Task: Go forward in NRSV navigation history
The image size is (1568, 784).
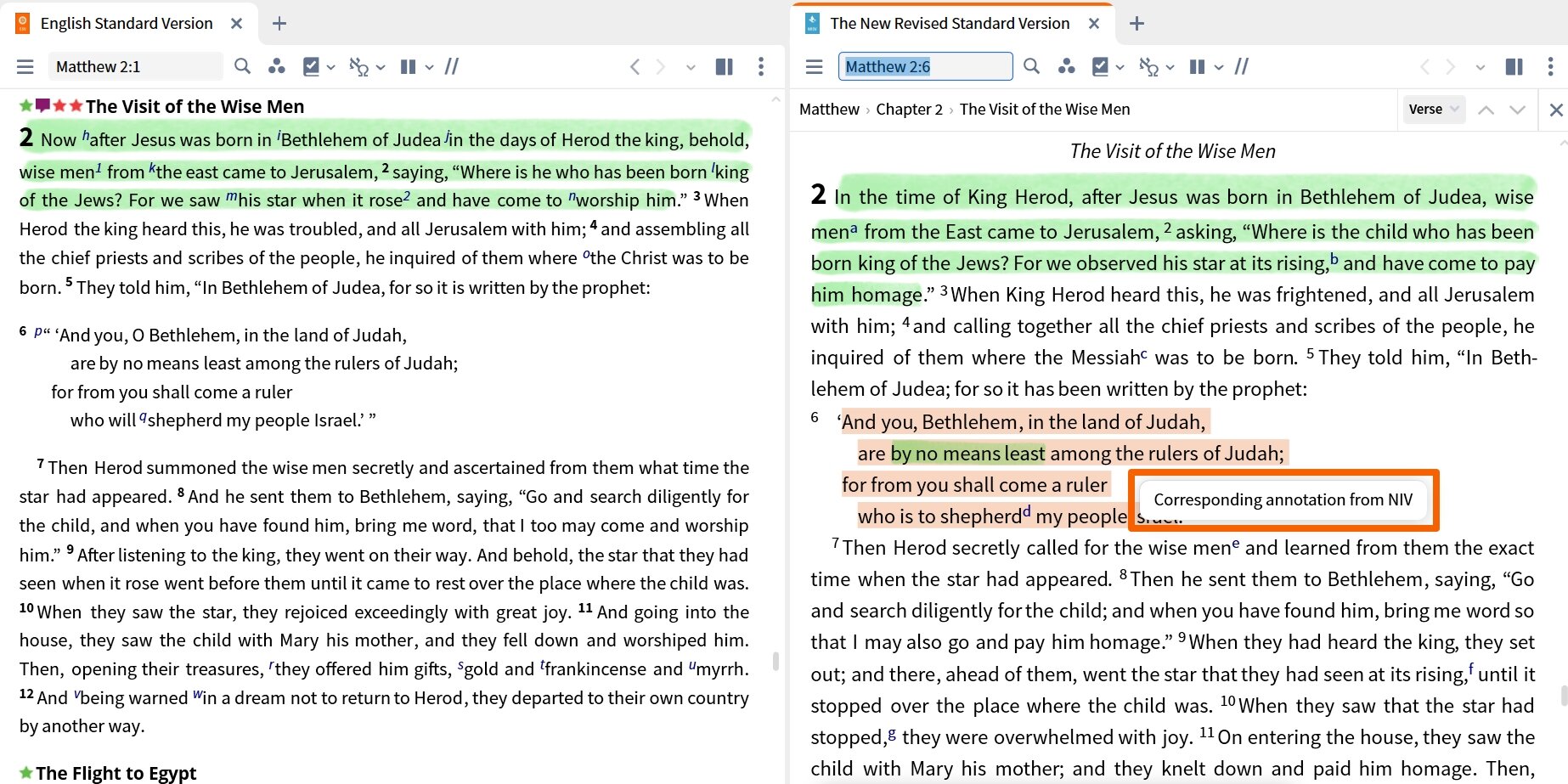Action: (1451, 66)
